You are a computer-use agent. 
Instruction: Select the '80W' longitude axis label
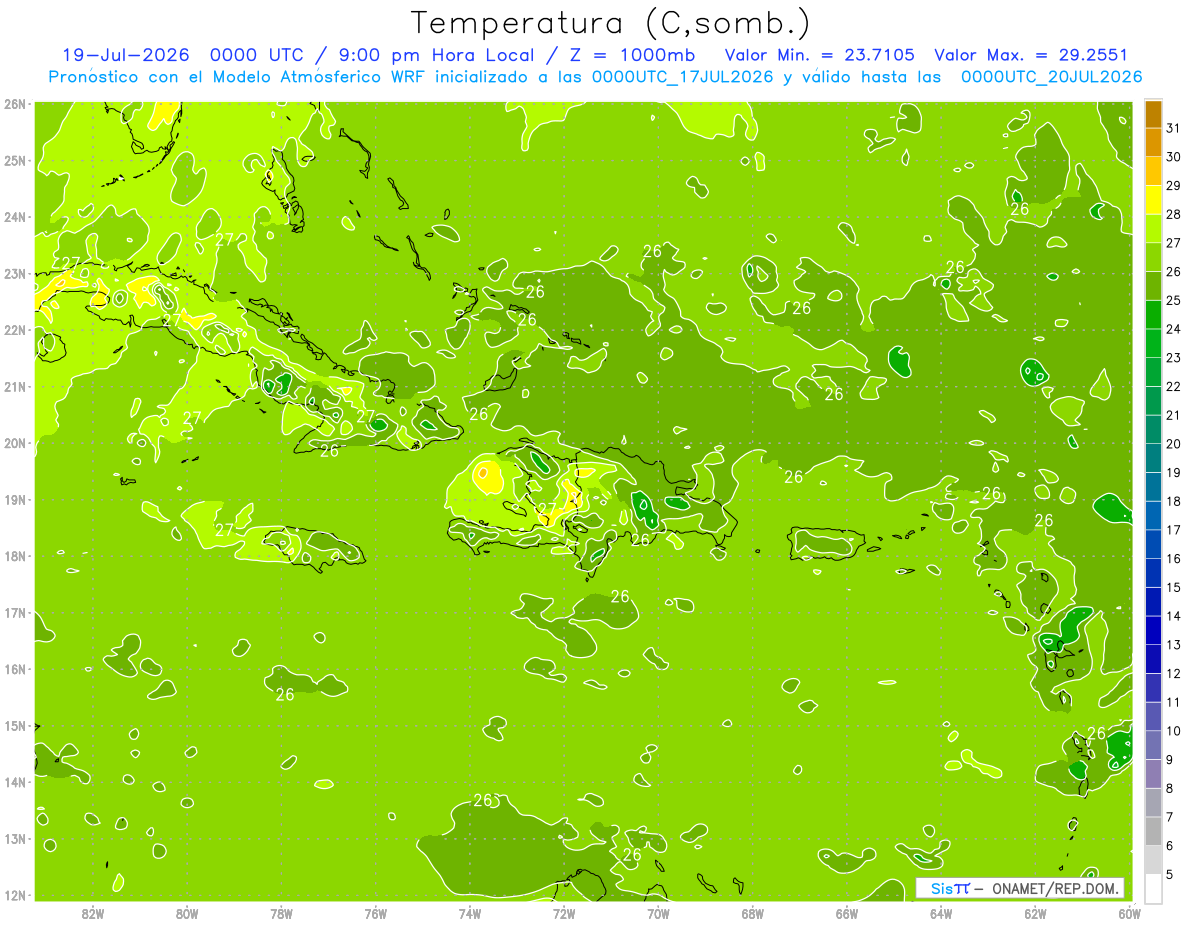click(x=187, y=912)
